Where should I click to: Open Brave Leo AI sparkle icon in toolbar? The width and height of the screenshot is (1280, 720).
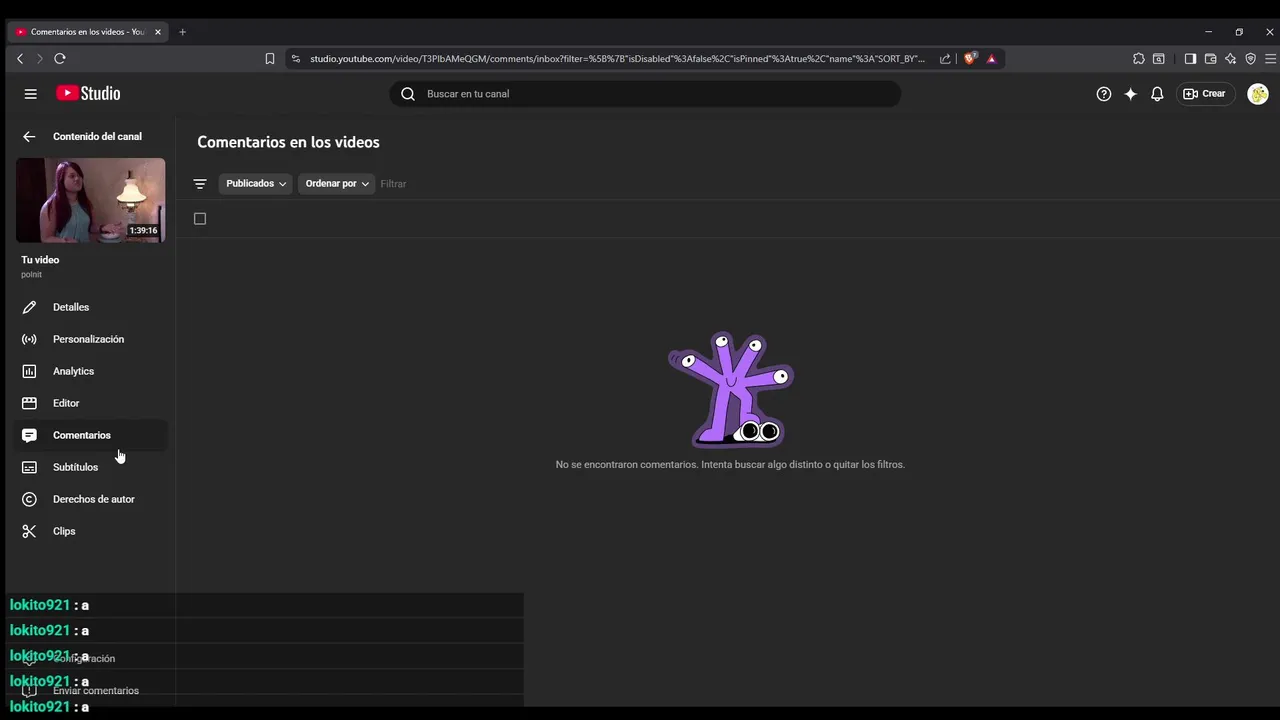point(1230,59)
